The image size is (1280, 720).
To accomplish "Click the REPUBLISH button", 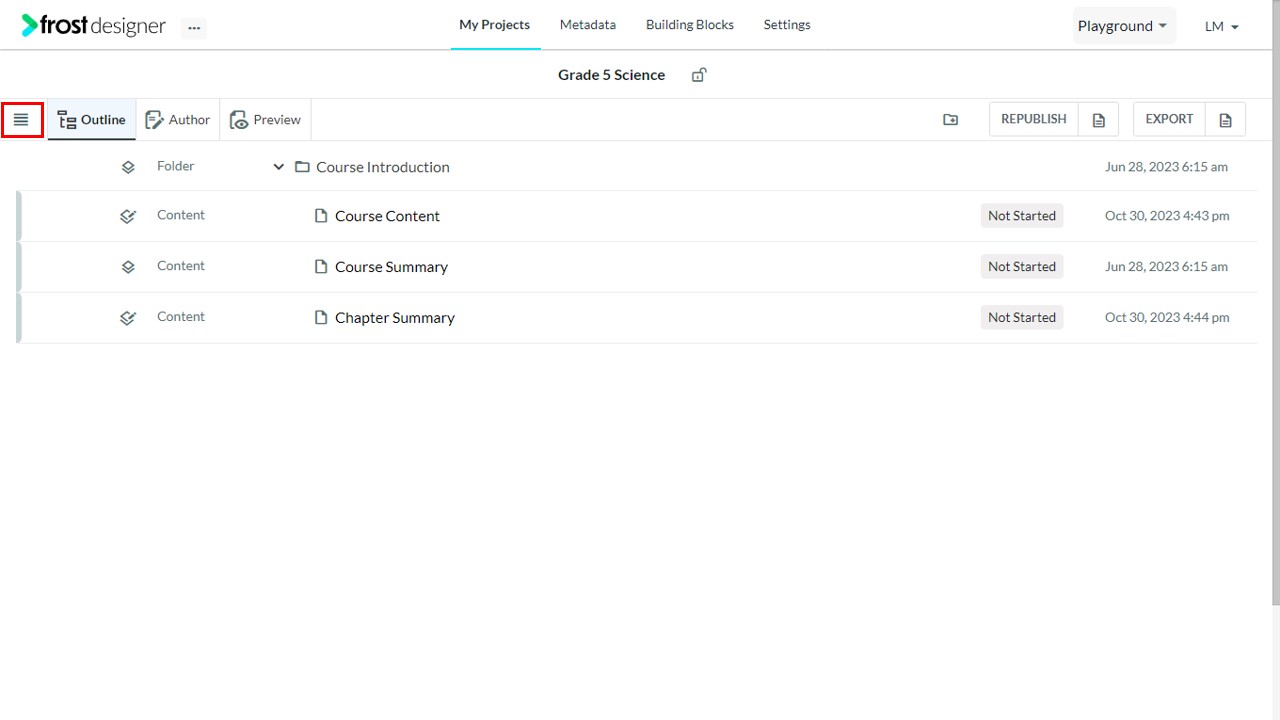I will coord(1034,119).
